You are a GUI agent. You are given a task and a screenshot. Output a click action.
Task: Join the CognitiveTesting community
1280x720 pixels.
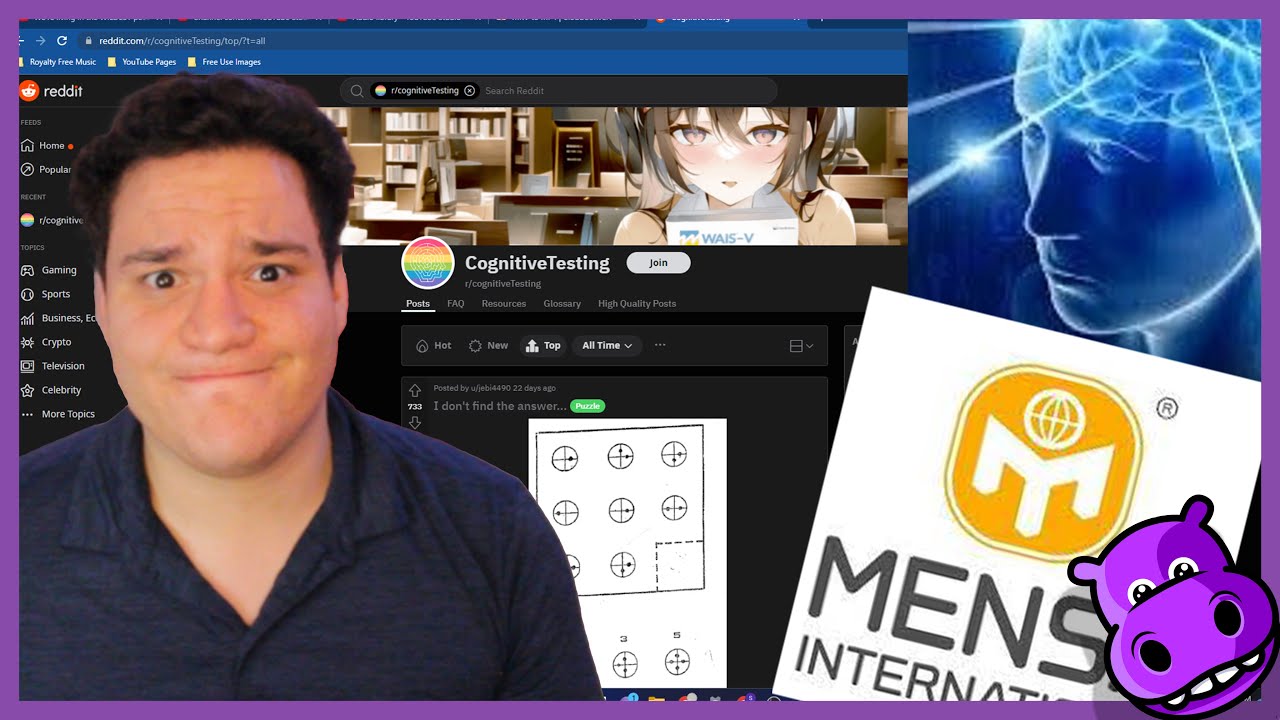coord(658,263)
